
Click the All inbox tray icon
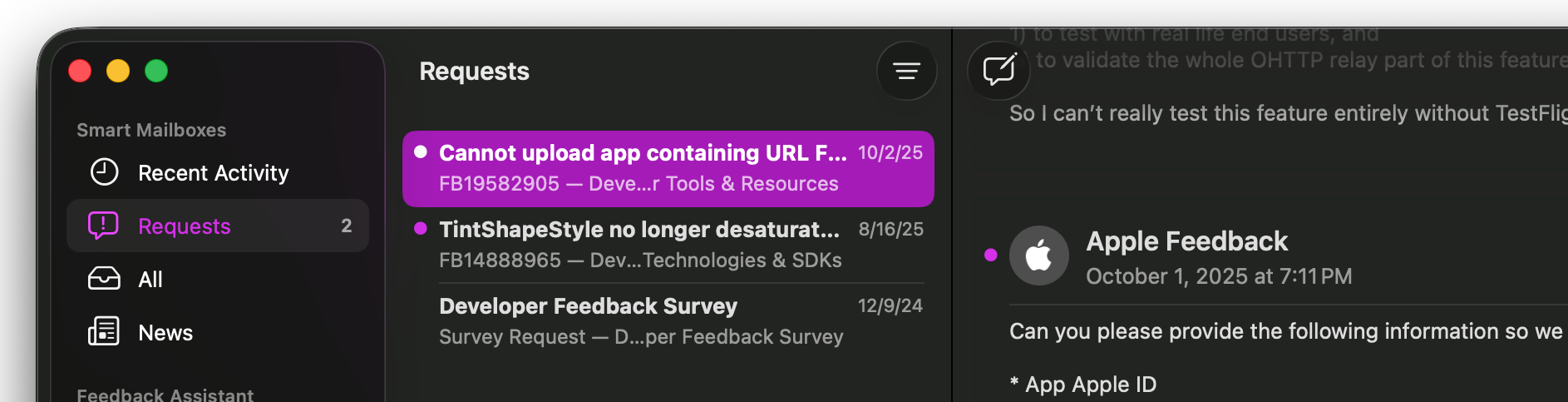click(104, 279)
